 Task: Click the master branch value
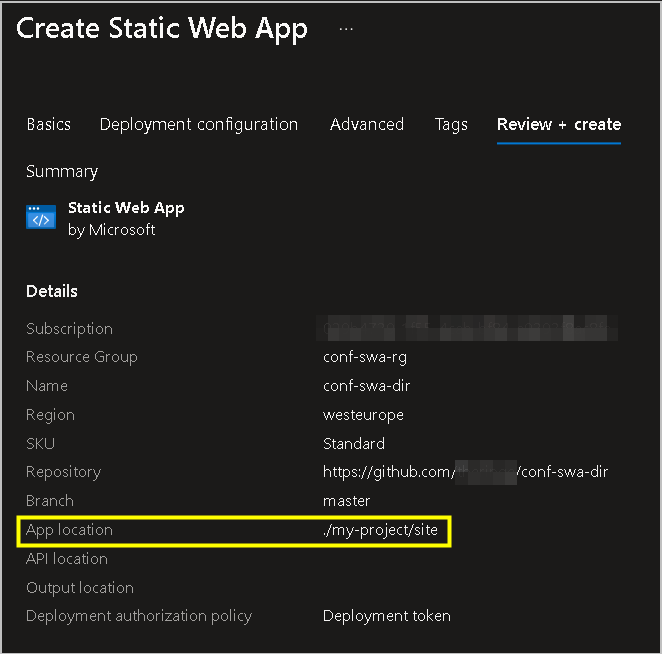[347, 501]
